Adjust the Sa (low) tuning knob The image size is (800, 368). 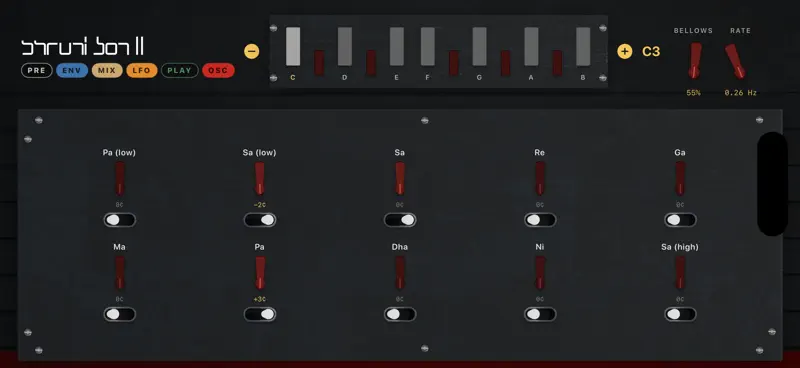click(260, 179)
